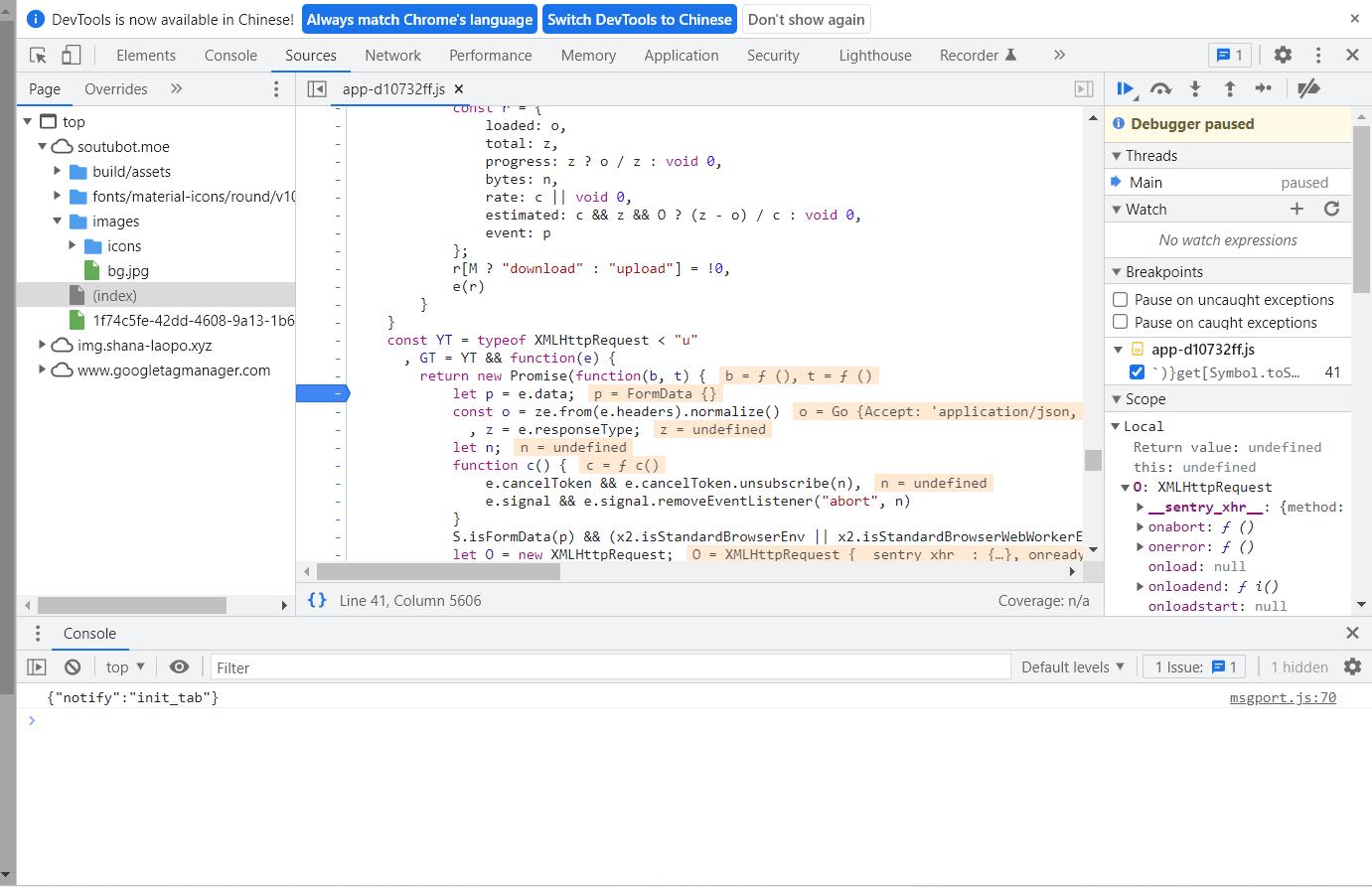Deactivate breakpoints icon

click(x=1308, y=89)
